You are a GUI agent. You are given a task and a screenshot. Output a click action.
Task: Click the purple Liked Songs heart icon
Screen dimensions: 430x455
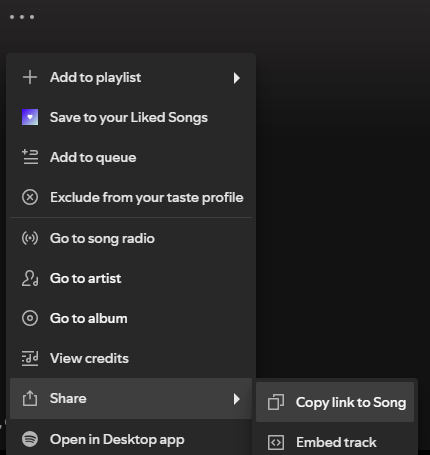coord(30,117)
